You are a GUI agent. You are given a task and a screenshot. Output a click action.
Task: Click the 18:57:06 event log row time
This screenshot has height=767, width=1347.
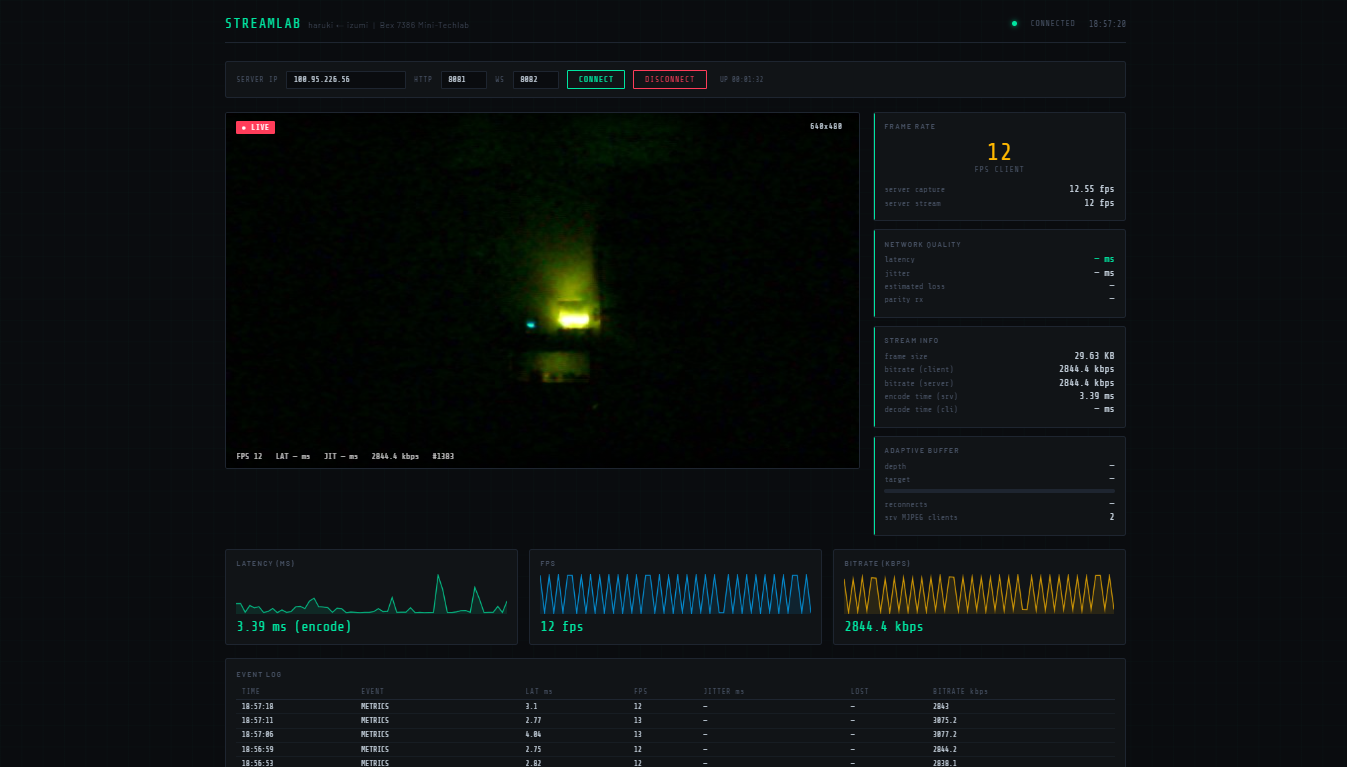coord(257,734)
